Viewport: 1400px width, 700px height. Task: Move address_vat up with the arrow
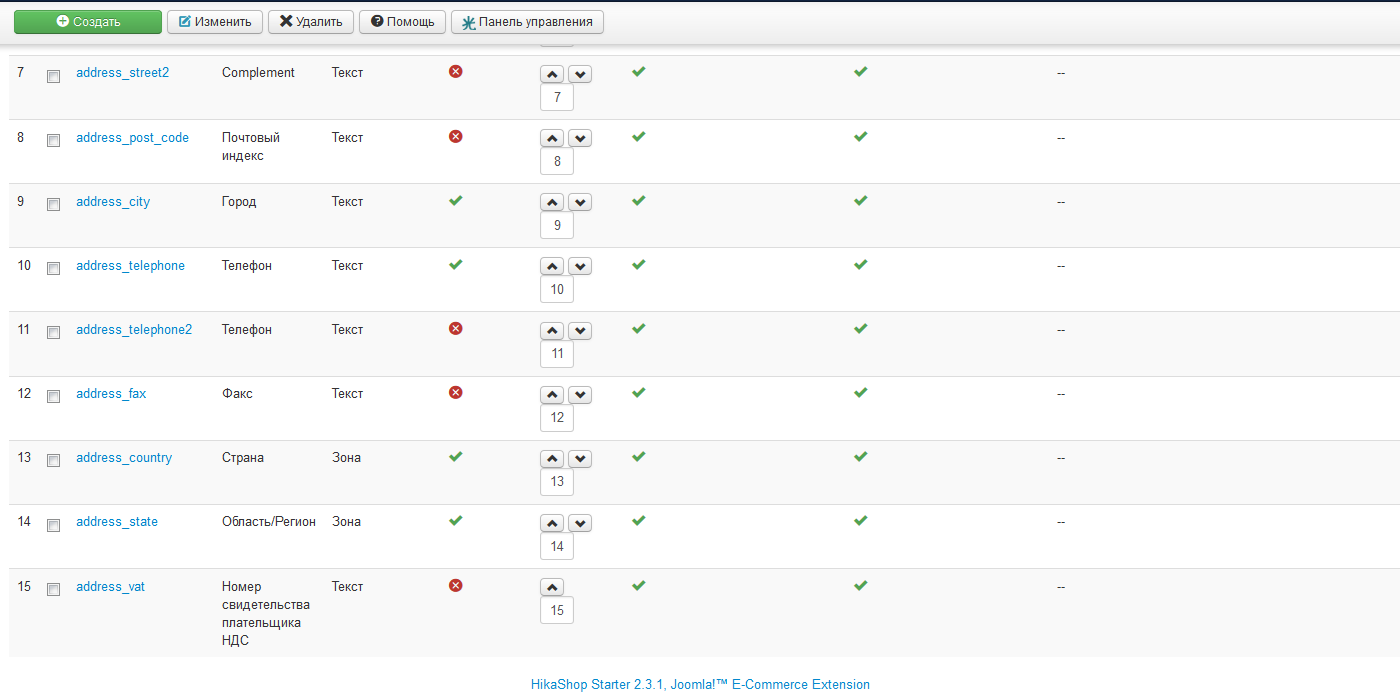552,587
